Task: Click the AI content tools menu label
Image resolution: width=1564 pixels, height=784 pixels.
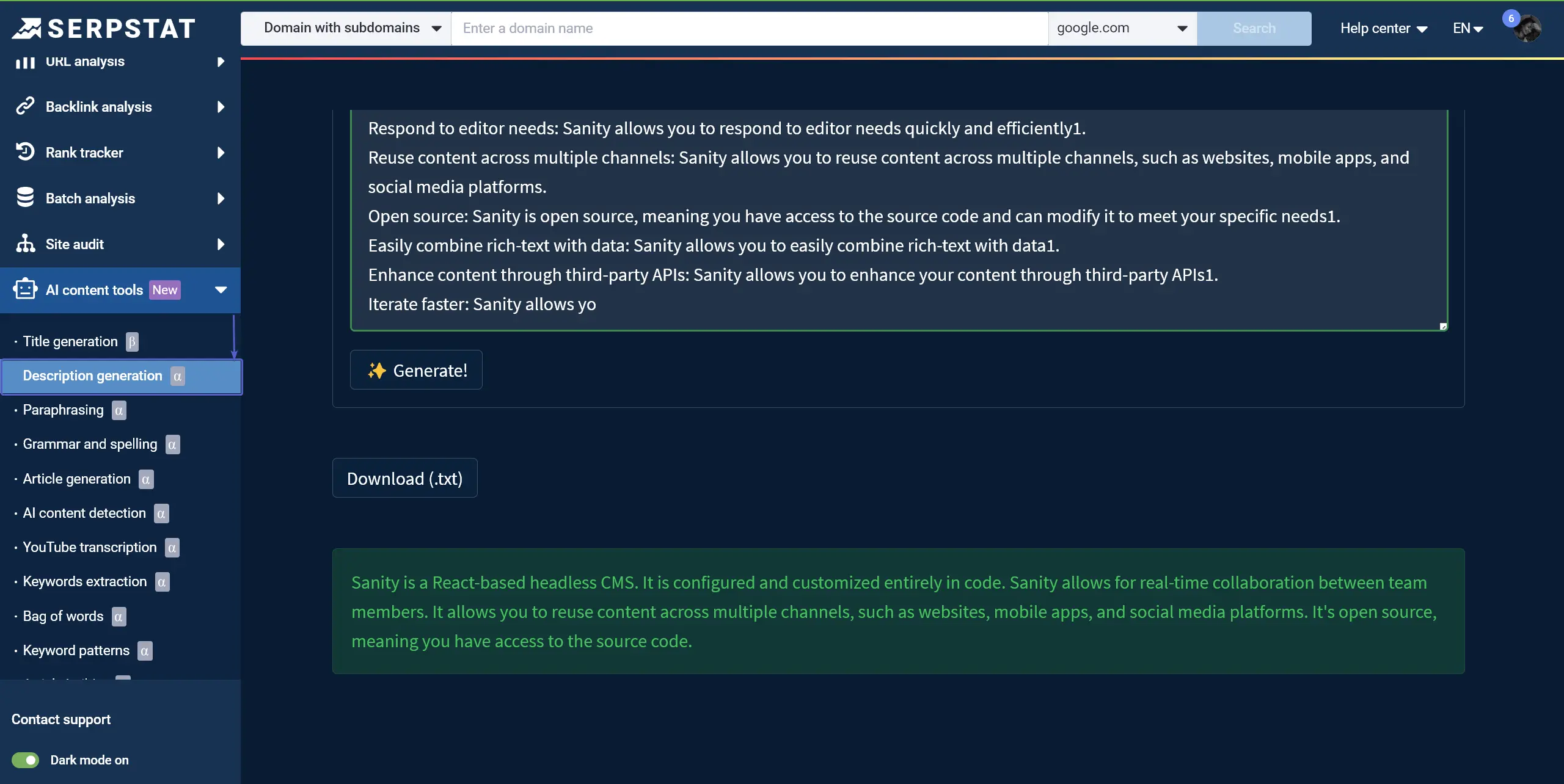Action: 94,290
